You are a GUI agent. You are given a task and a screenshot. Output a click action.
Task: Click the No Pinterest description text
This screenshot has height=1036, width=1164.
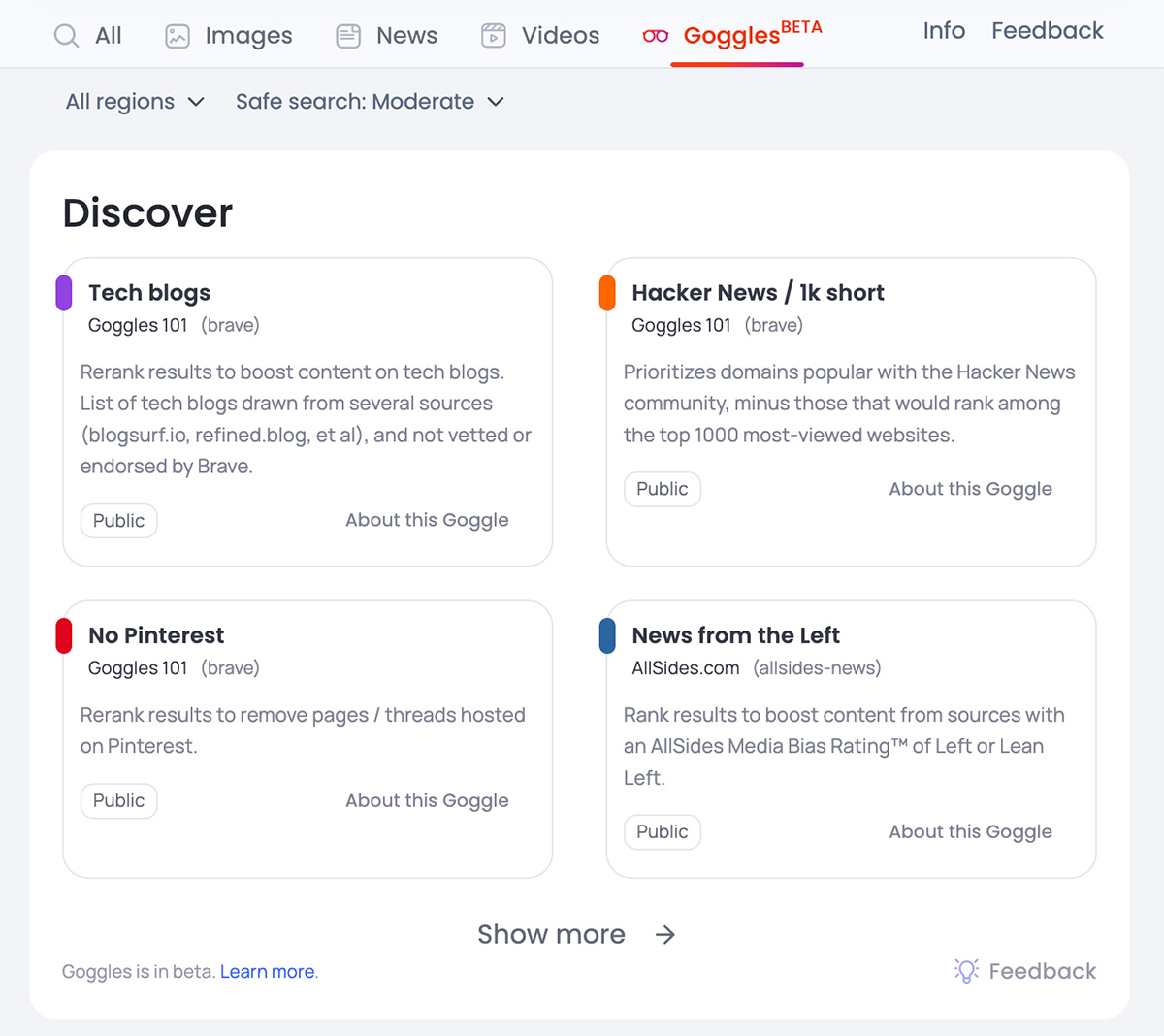[x=303, y=730]
